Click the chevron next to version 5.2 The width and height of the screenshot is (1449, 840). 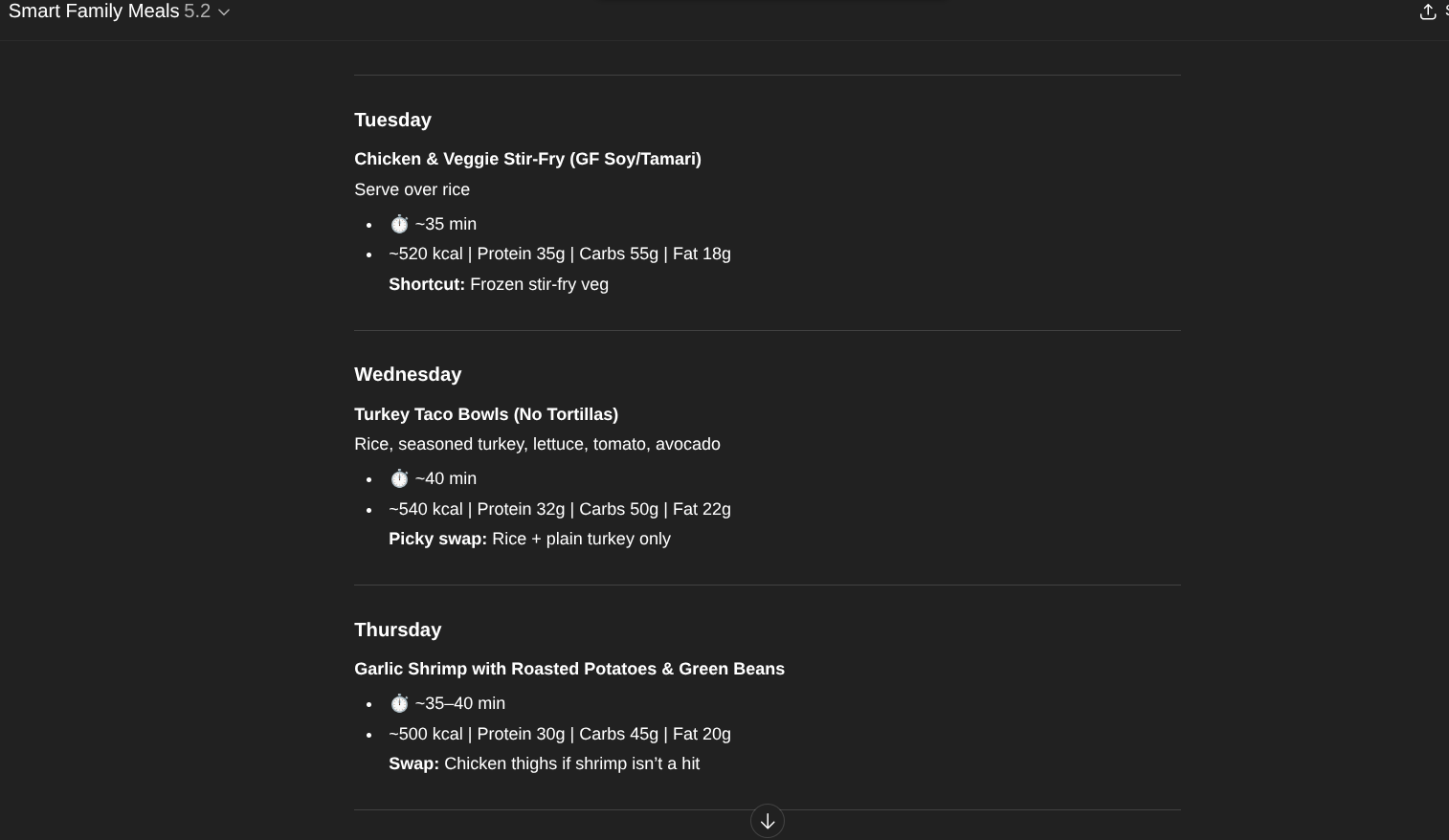tap(224, 12)
